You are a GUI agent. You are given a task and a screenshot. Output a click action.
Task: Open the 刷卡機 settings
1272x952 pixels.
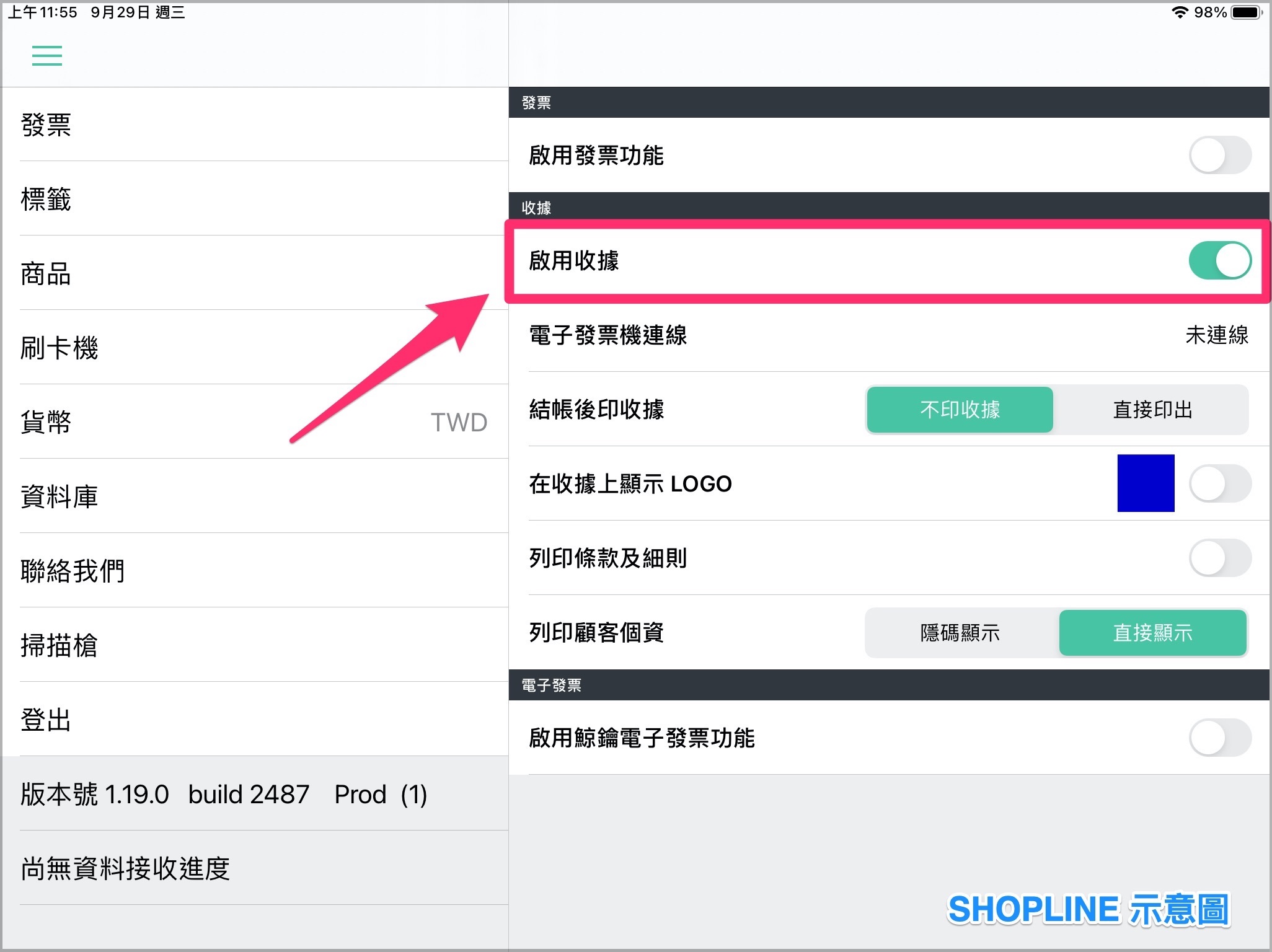pos(254,348)
